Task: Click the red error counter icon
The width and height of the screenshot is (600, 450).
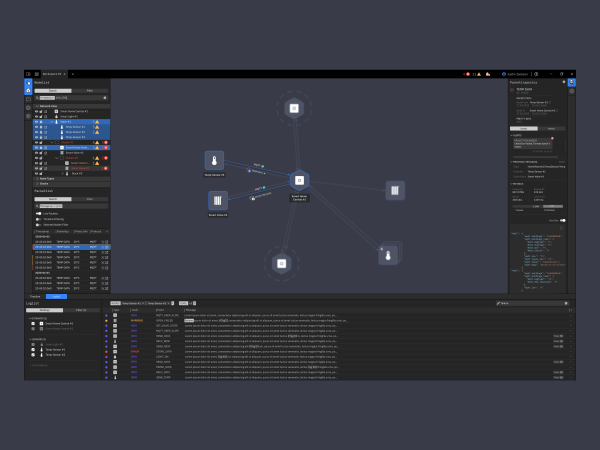Action: pos(468,74)
